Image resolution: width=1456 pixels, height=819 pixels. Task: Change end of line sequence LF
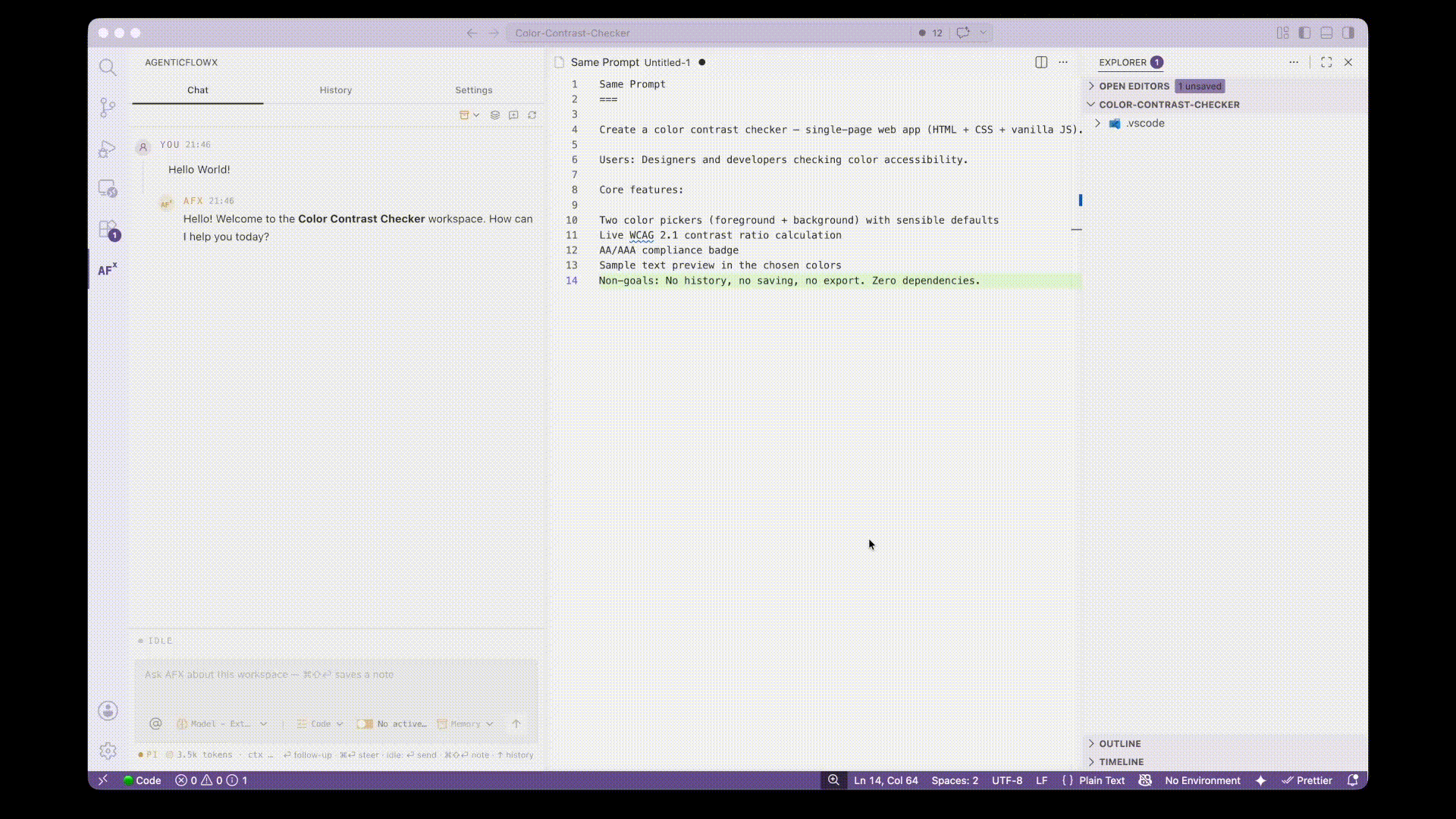pos(1042,780)
